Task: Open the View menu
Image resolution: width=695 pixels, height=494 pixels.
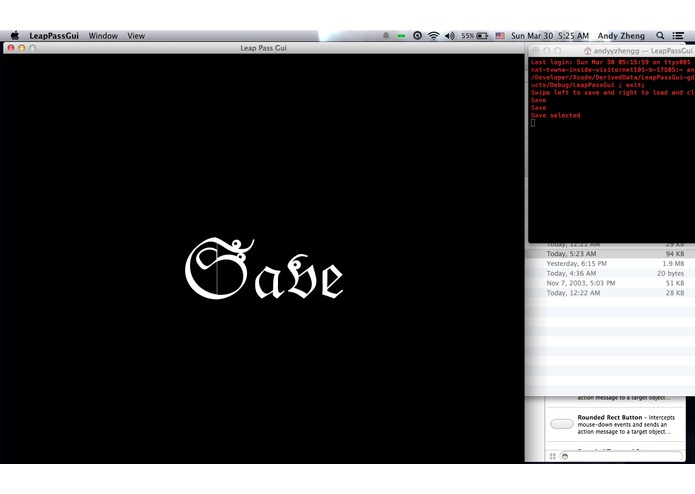Action: tap(136, 36)
